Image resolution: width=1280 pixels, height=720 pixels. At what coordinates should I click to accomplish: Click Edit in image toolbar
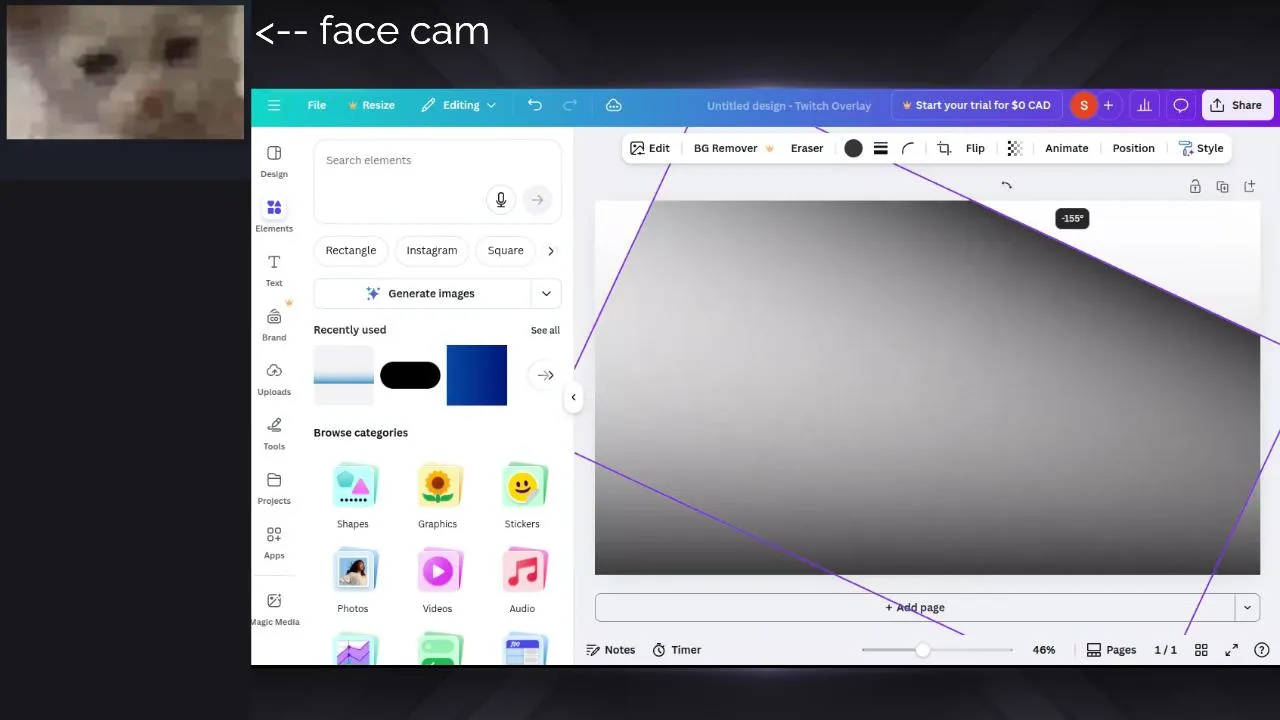click(x=650, y=148)
